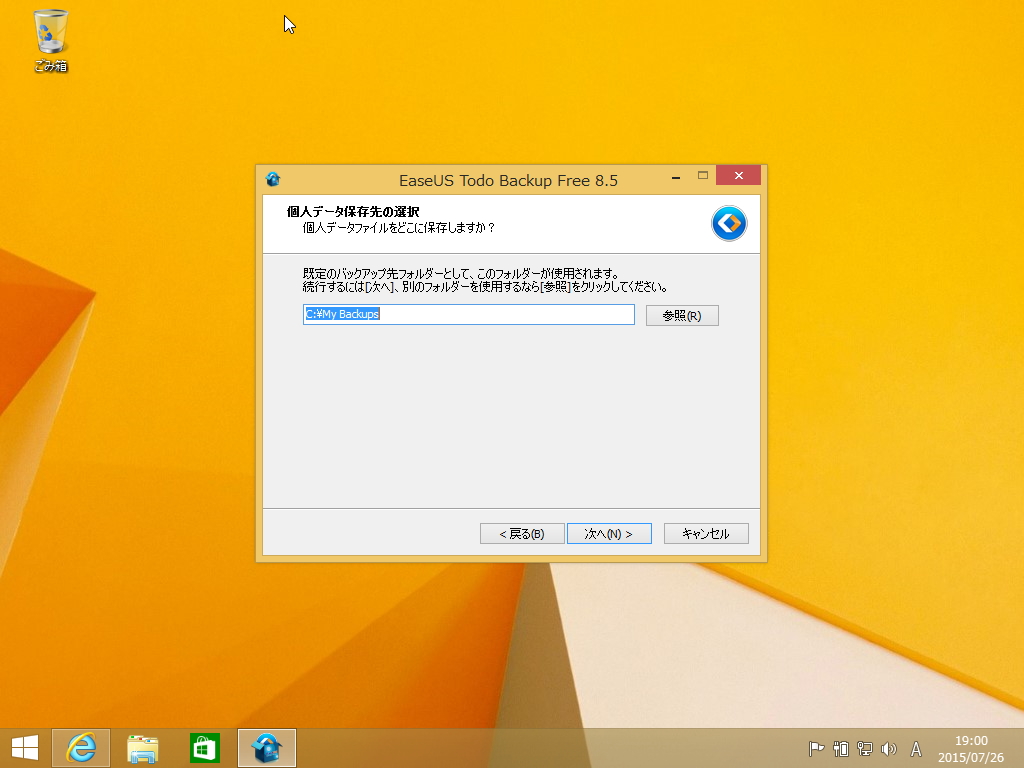The width and height of the screenshot is (1024, 768).
Task: Minimize the EaseUS installer window
Action: point(674,175)
